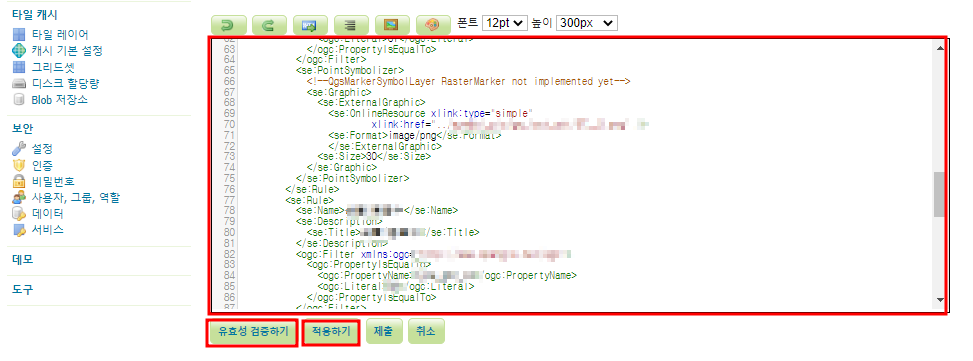973x361 pixels.
Task: Open the 폰트 size dropdown
Action: pyautogui.click(x=504, y=23)
